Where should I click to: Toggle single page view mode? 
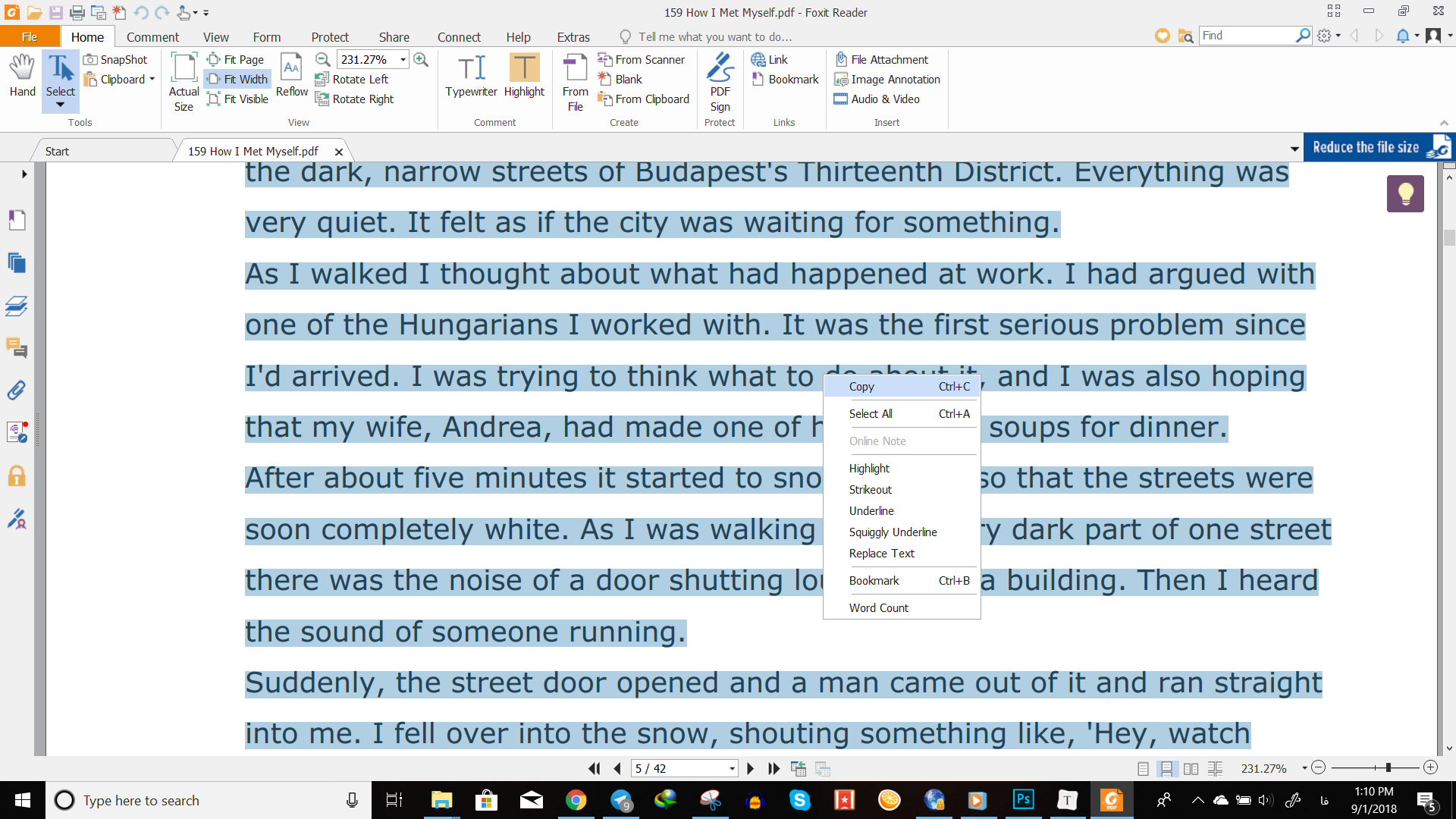(x=1144, y=768)
